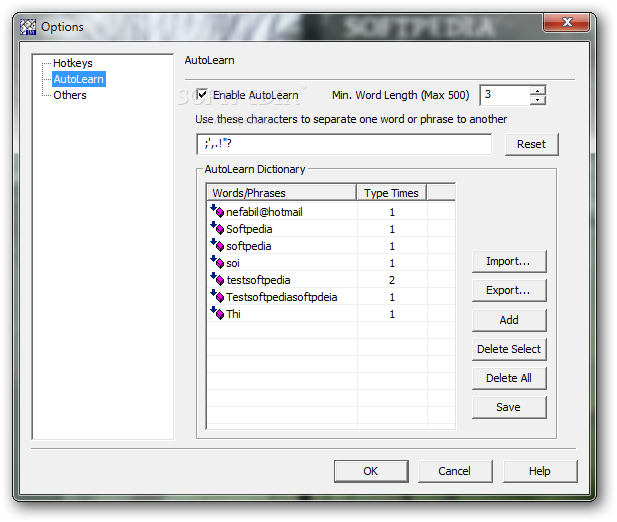Image resolution: width=617 pixels, height=522 pixels.
Task: Click the Reset button
Action: click(531, 144)
